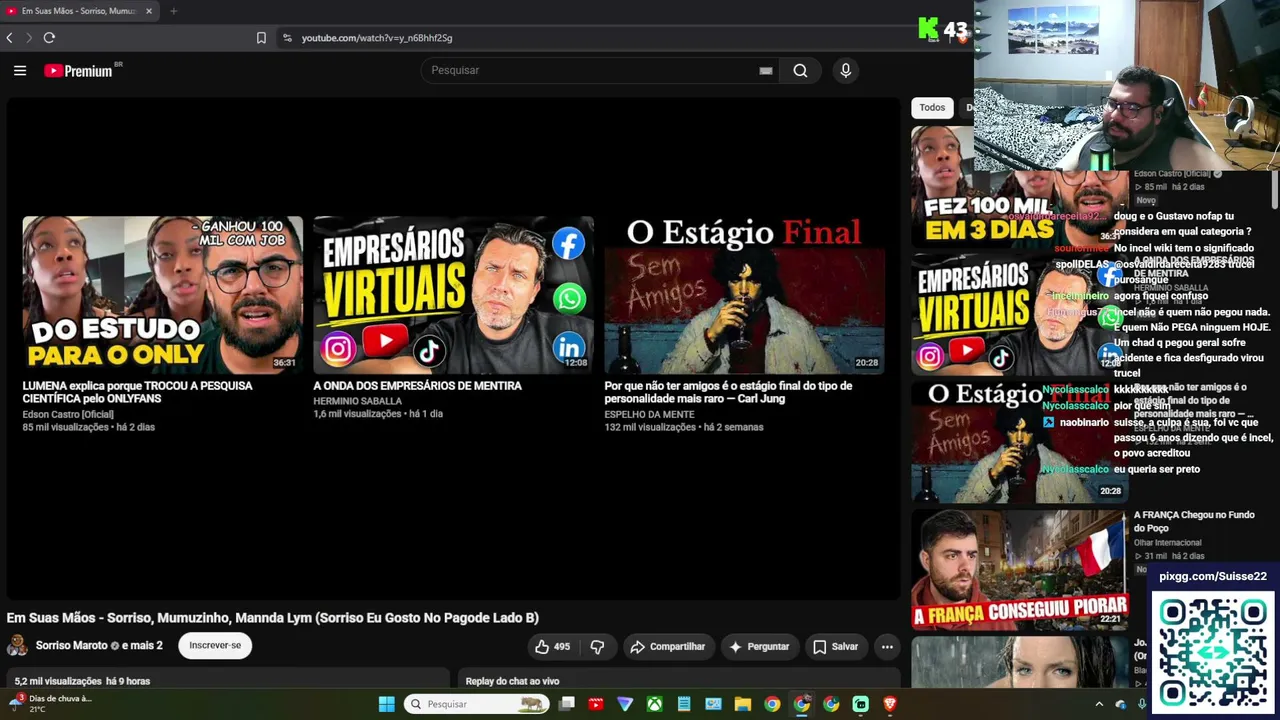Open the Xbox app from taskbar

(654, 704)
